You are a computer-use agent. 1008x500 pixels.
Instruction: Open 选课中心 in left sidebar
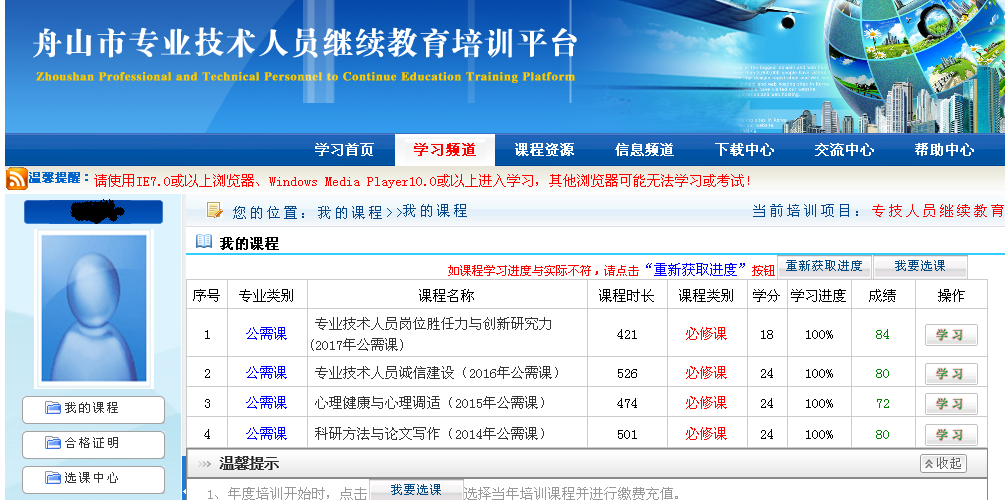93,479
